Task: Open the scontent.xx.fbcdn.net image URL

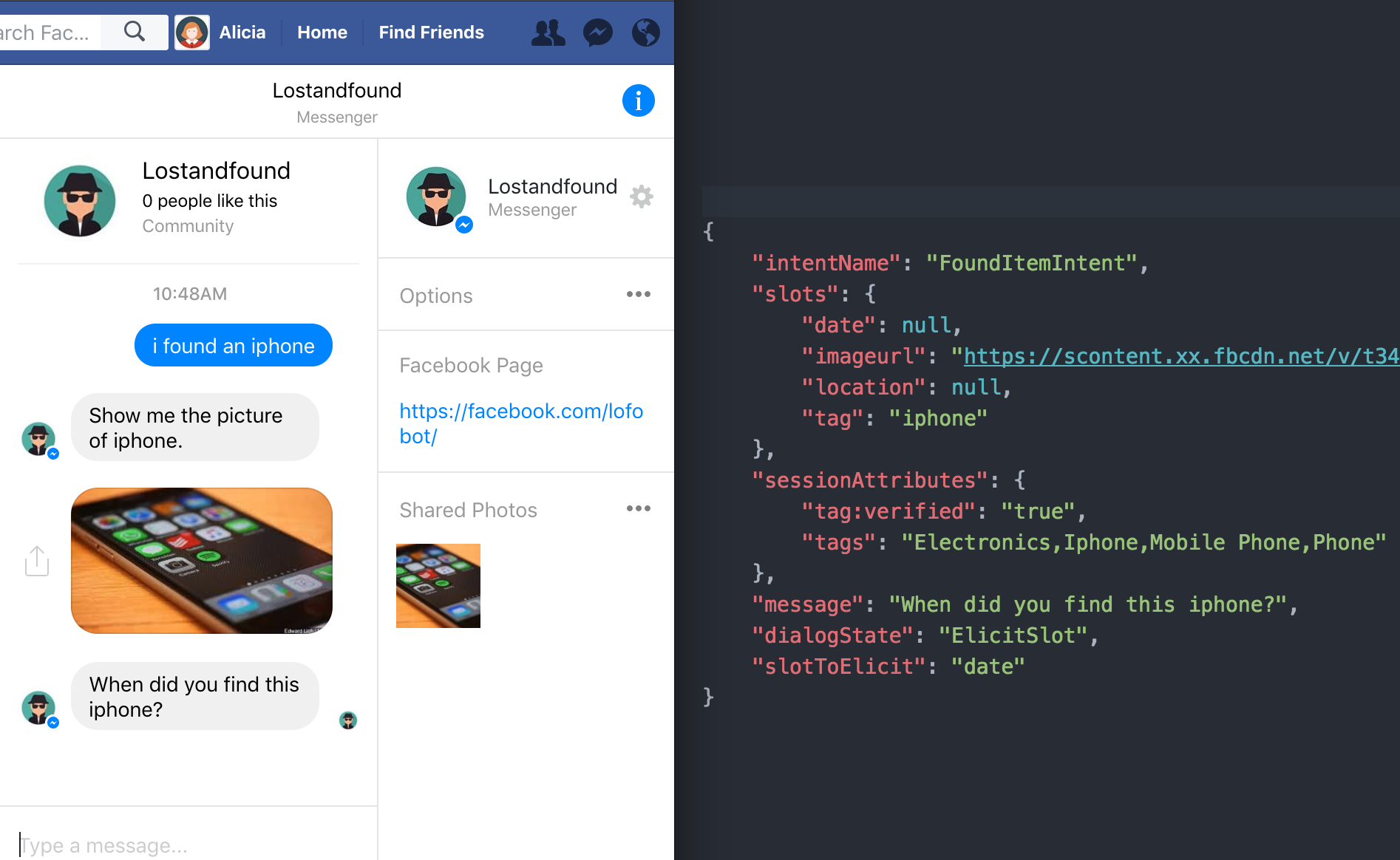Action: click(x=1181, y=356)
